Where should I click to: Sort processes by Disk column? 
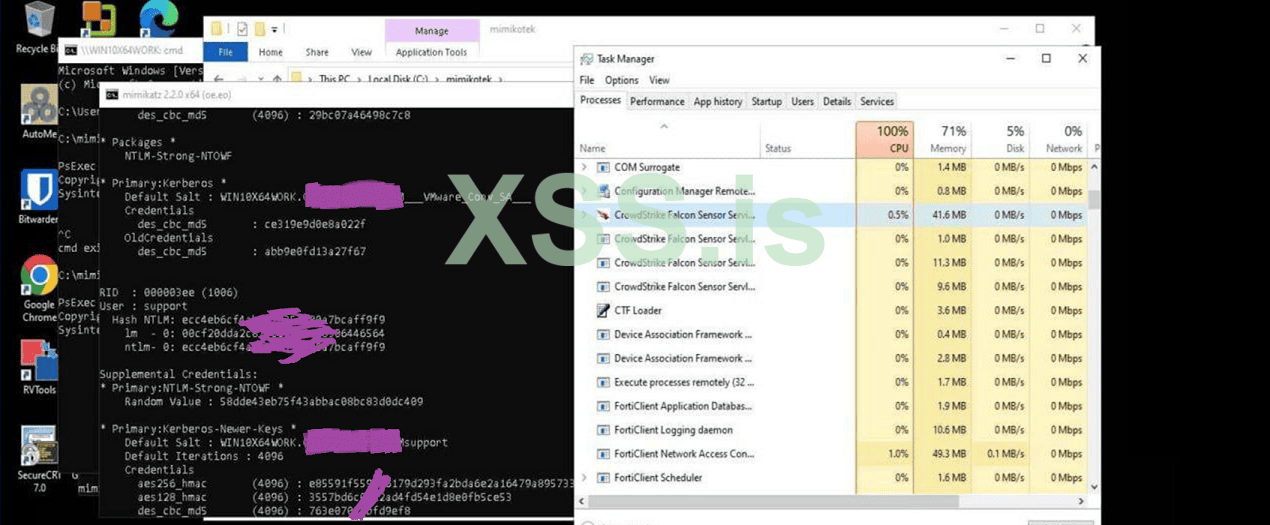(1000, 139)
